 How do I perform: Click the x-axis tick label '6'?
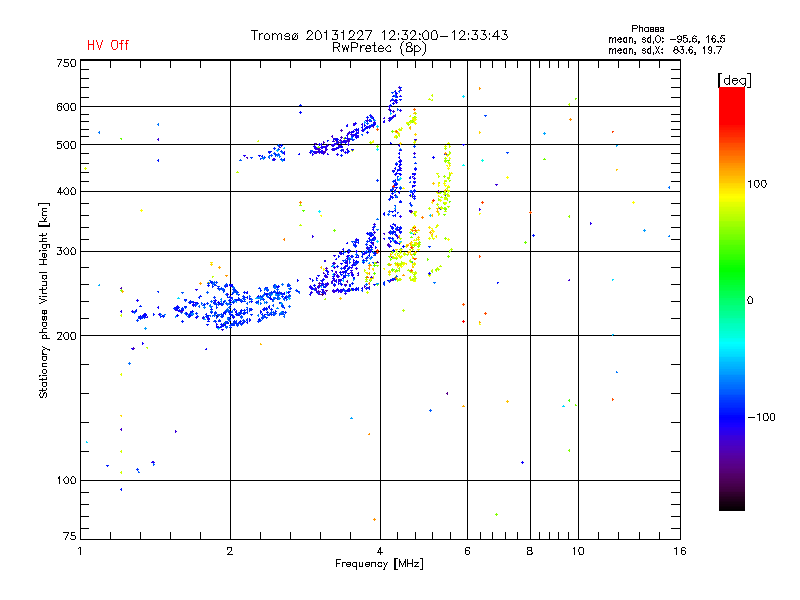[467, 551]
